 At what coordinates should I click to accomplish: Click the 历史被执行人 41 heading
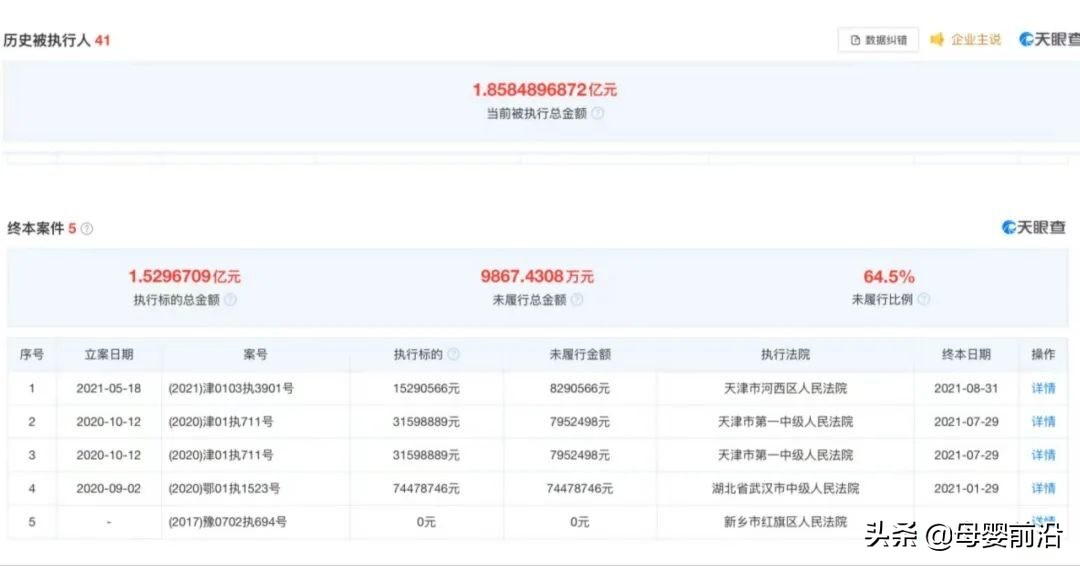(56, 41)
